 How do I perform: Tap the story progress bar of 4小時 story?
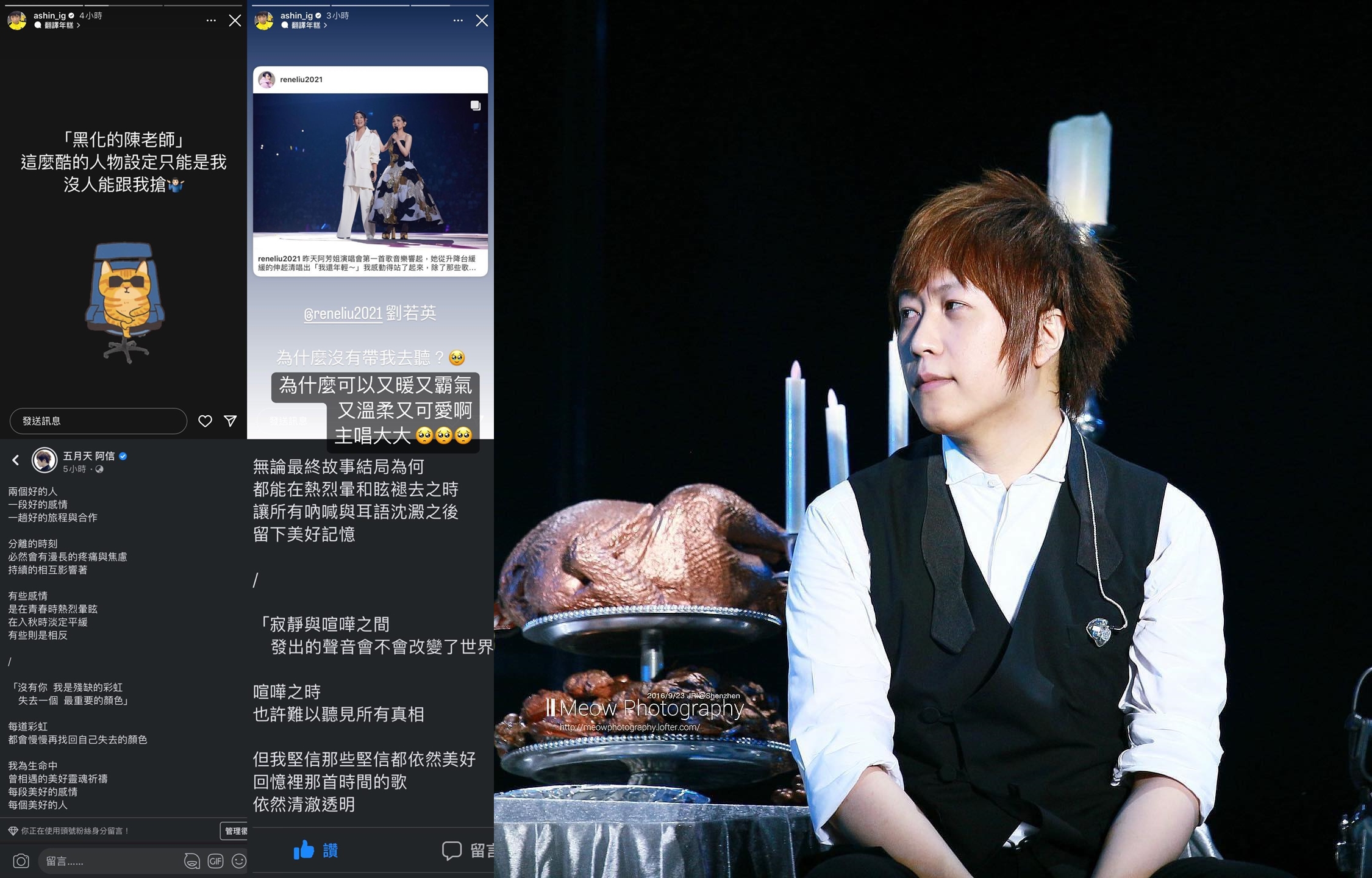coord(123,5)
